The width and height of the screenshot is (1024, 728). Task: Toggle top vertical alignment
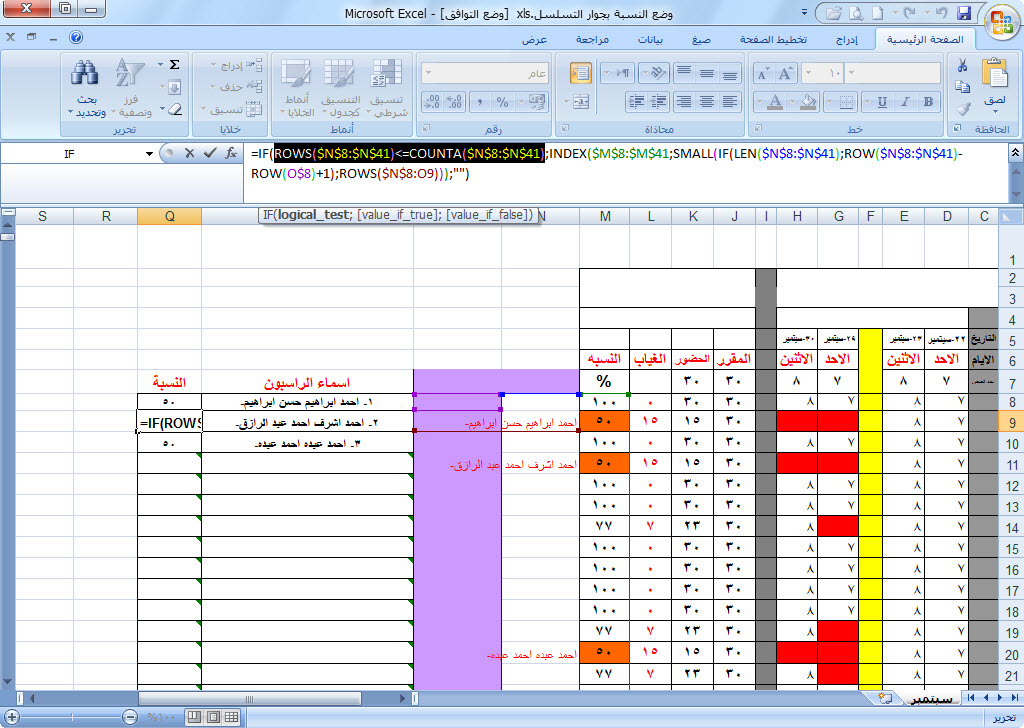click(x=684, y=73)
